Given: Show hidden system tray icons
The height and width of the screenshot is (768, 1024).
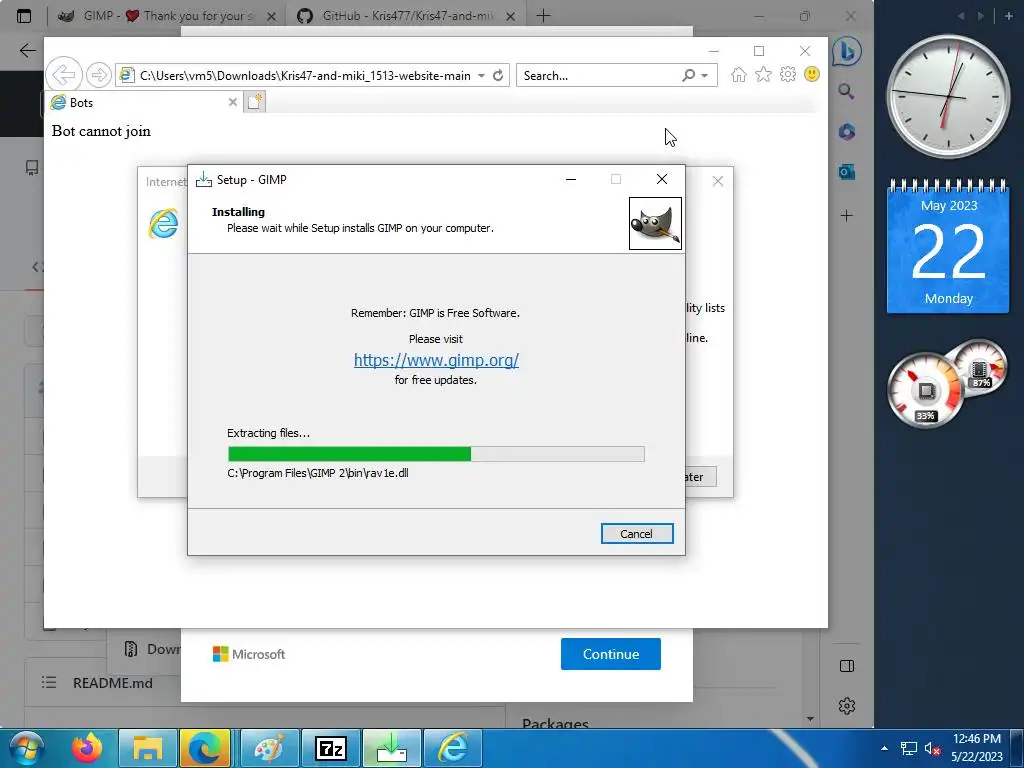Looking at the screenshot, I should coord(884,748).
